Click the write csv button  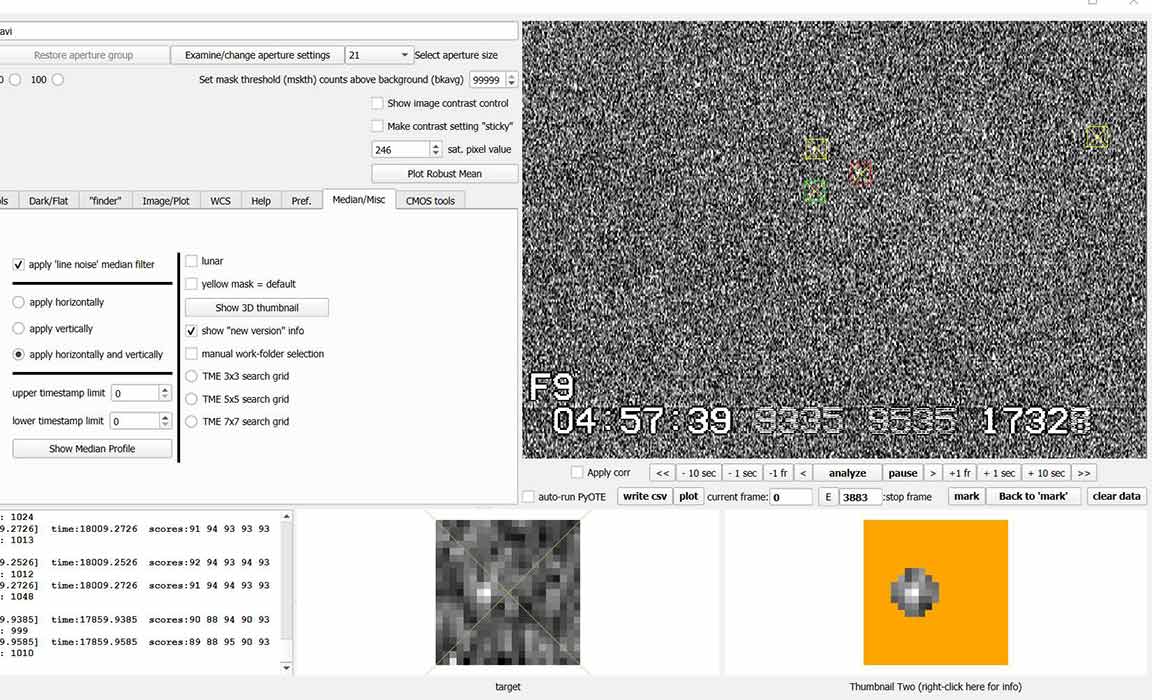[644, 497]
